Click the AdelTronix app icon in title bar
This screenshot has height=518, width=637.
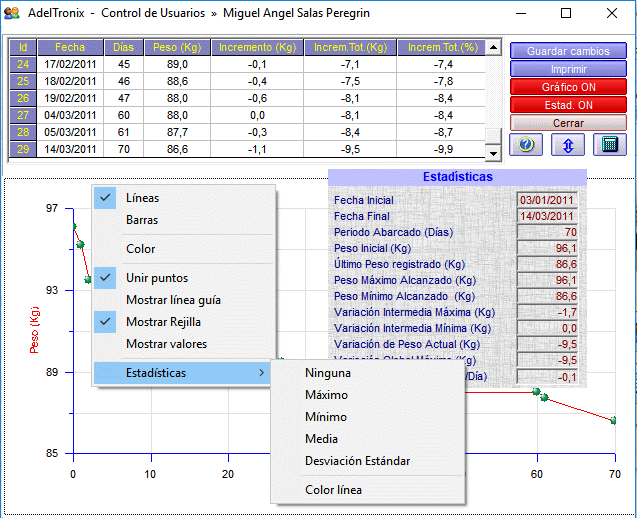[x=12, y=14]
